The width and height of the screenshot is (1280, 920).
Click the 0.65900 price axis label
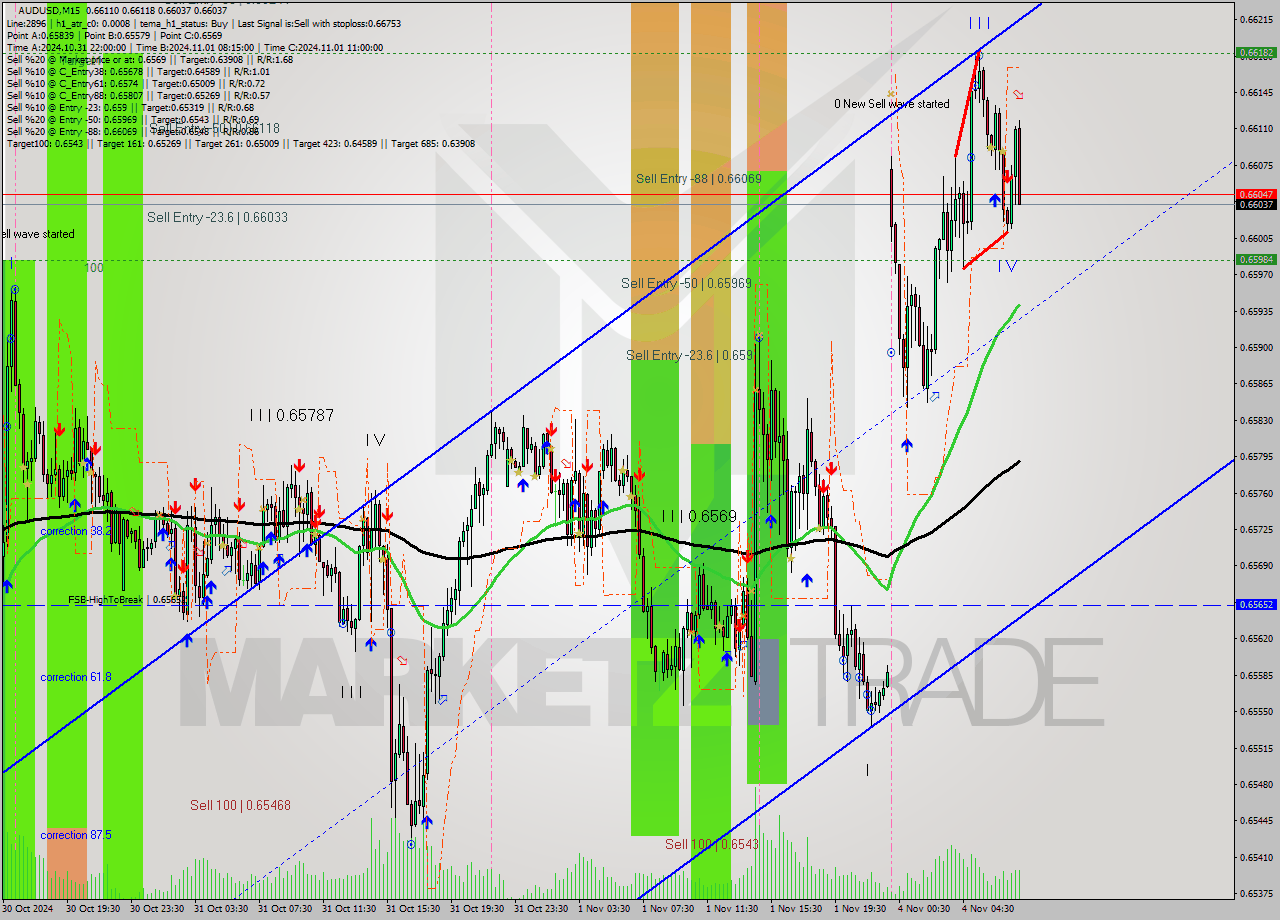(x=1256, y=347)
